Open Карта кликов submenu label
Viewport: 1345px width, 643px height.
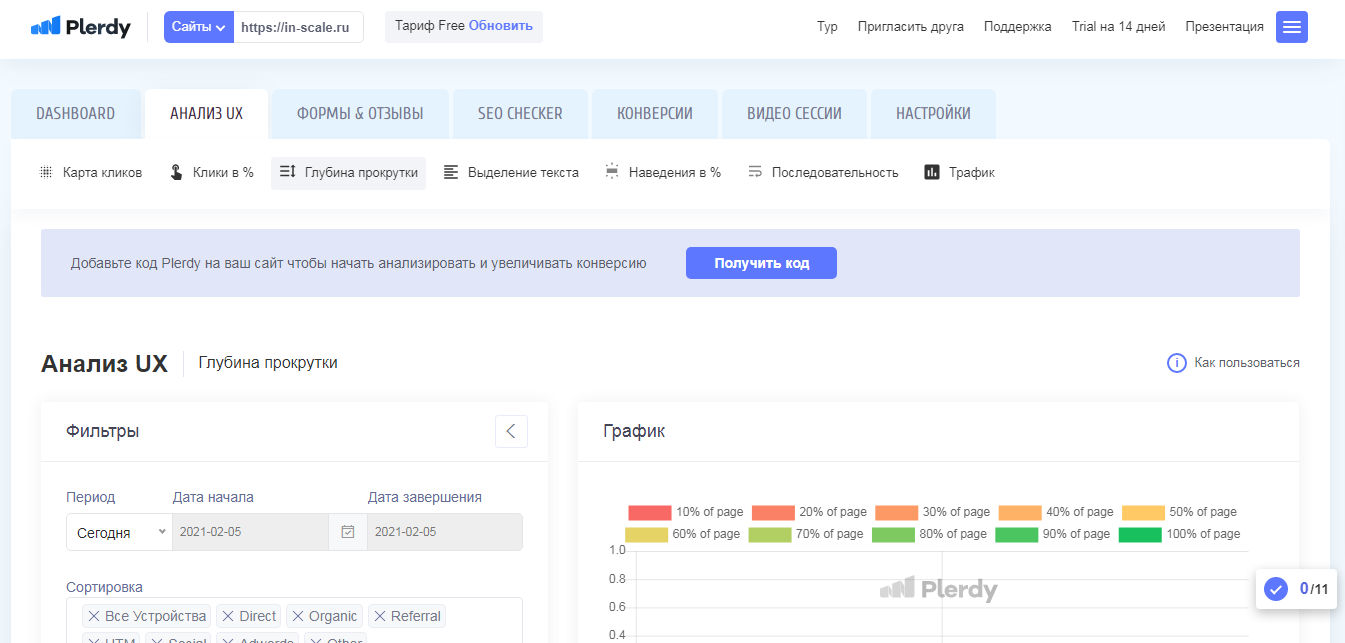click(x=102, y=172)
